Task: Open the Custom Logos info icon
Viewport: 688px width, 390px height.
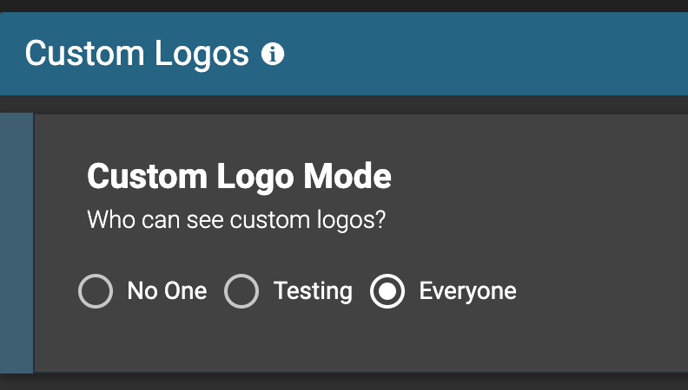Action: [x=272, y=54]
